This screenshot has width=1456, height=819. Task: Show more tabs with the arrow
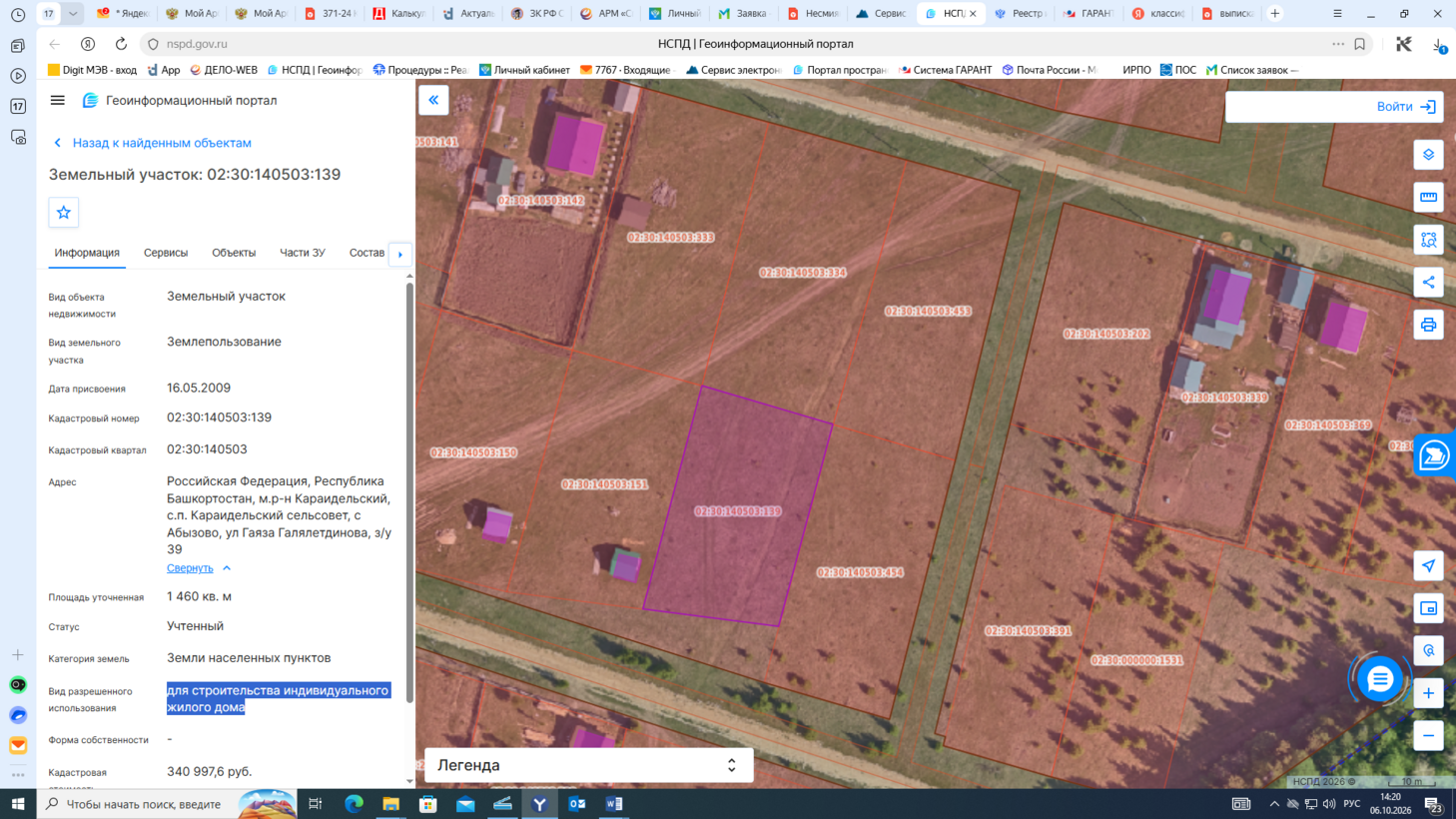point(400,254)
